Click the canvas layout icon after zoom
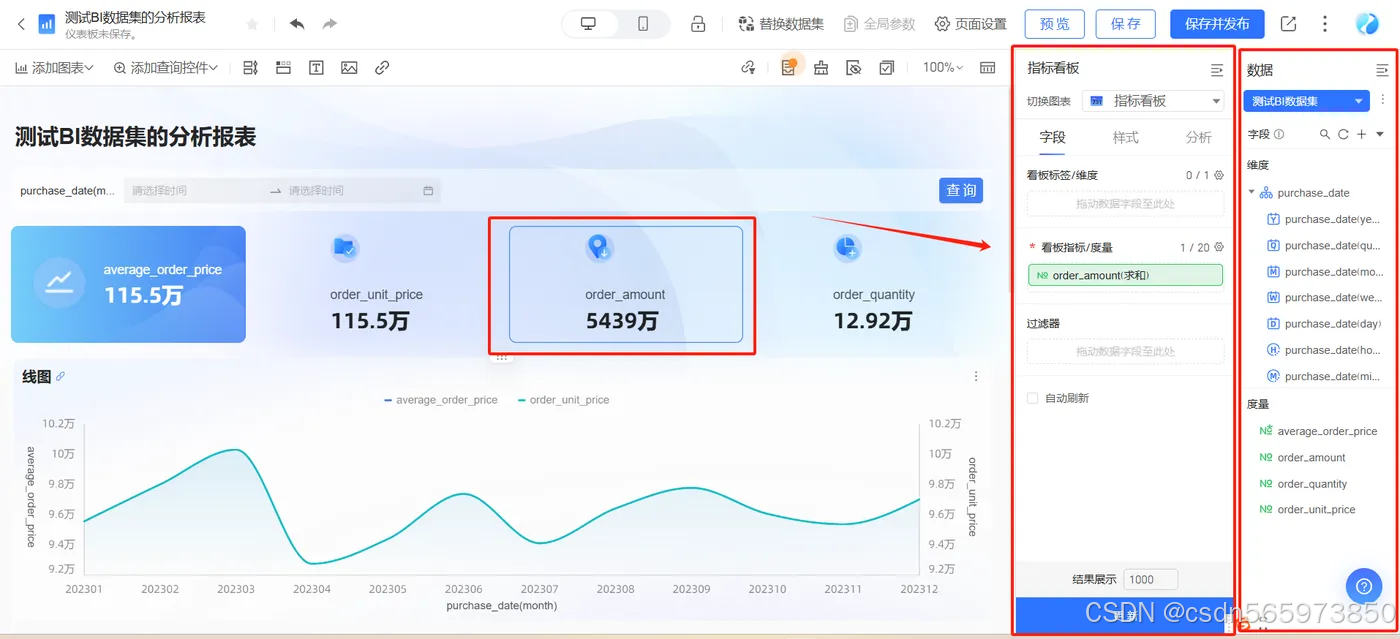The width and height of the screenshot is (1400, 639). pos(988,68)
